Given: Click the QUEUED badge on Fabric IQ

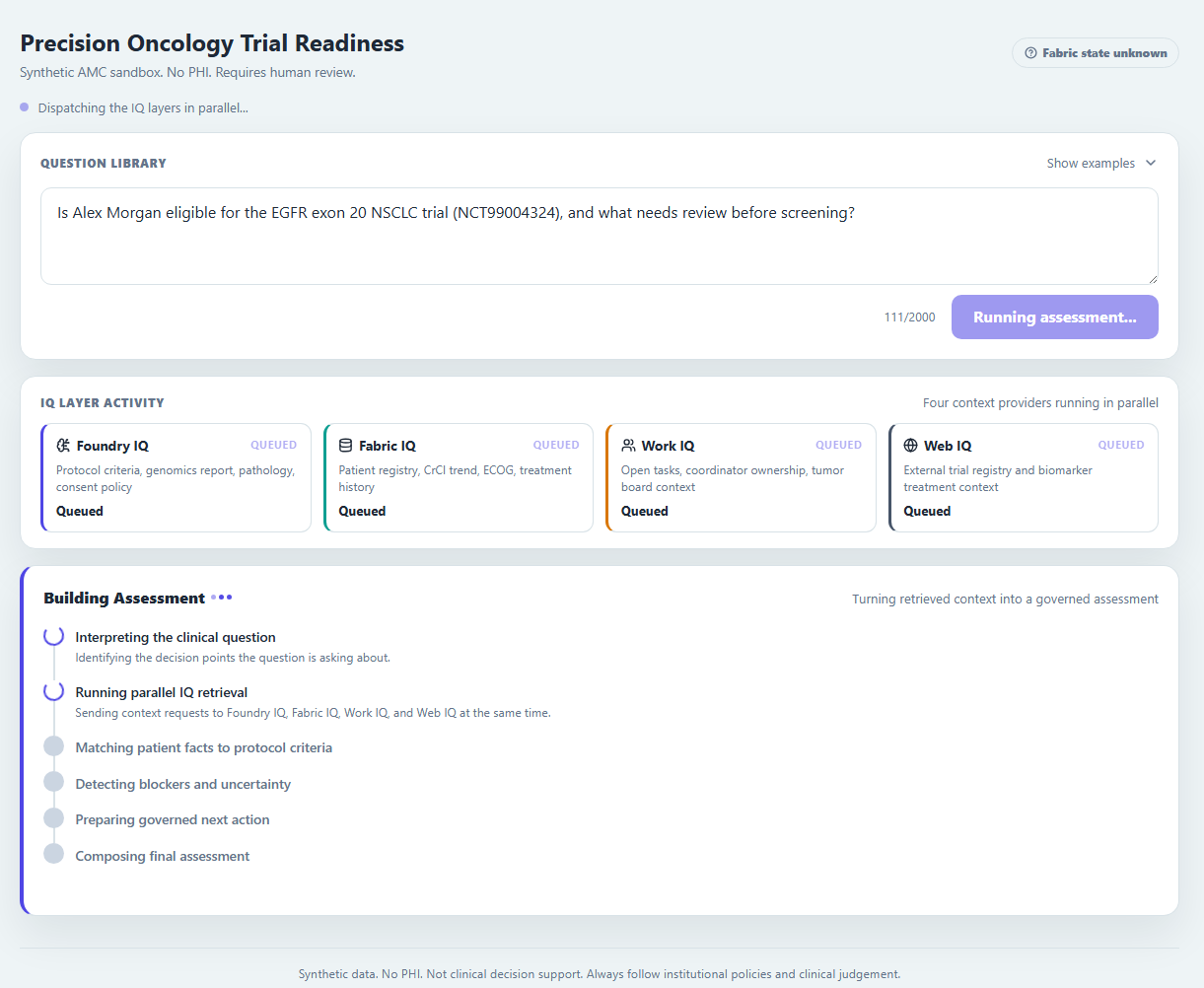Looking at the screenshot, I should click(556, 445).
